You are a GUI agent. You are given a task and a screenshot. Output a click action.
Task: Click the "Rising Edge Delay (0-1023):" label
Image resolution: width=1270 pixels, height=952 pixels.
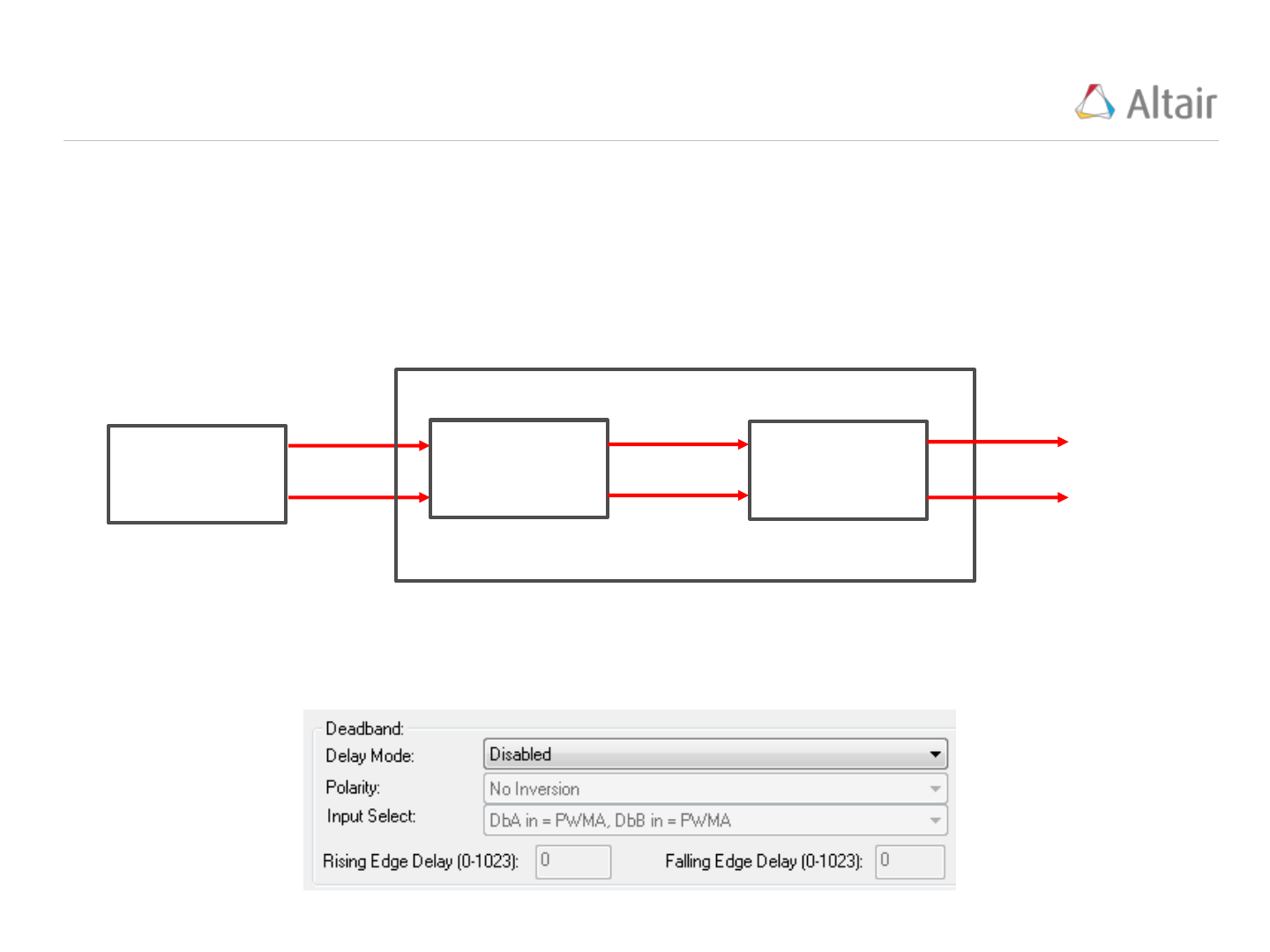(x=421, y=861)
